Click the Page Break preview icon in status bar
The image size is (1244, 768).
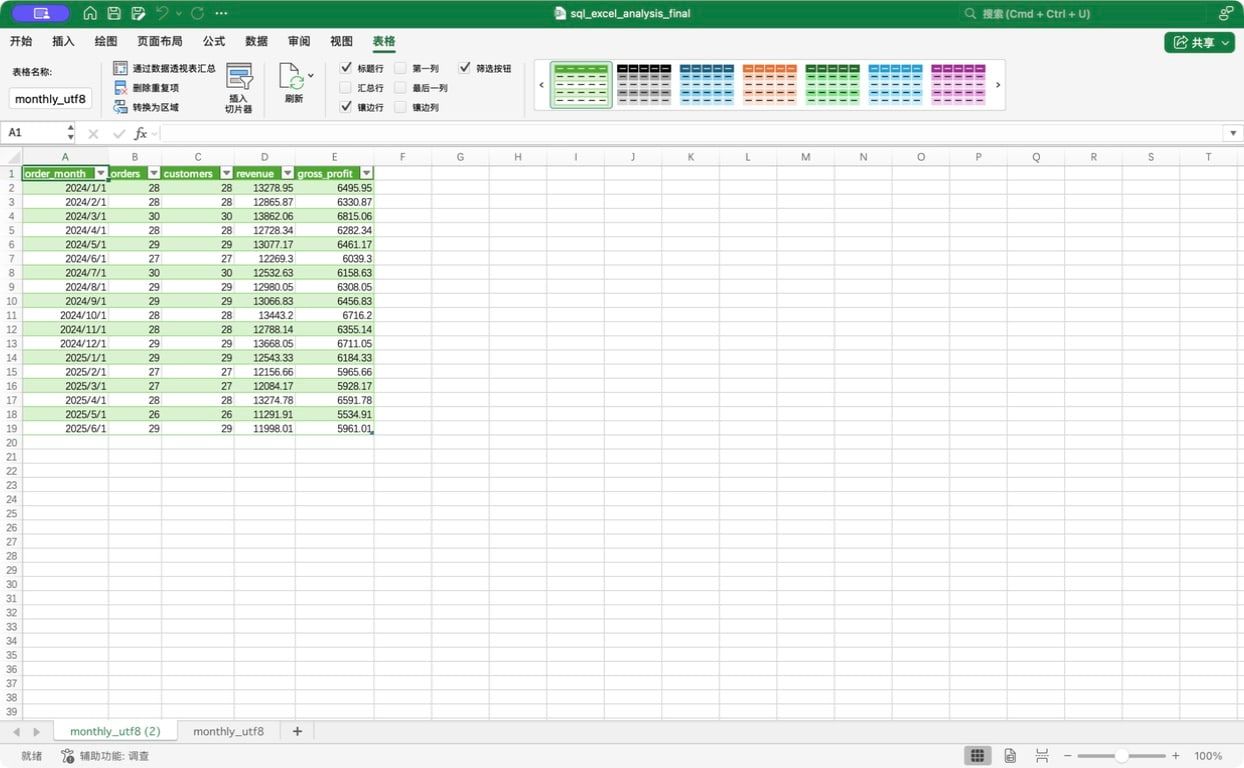pos(1042,756)
